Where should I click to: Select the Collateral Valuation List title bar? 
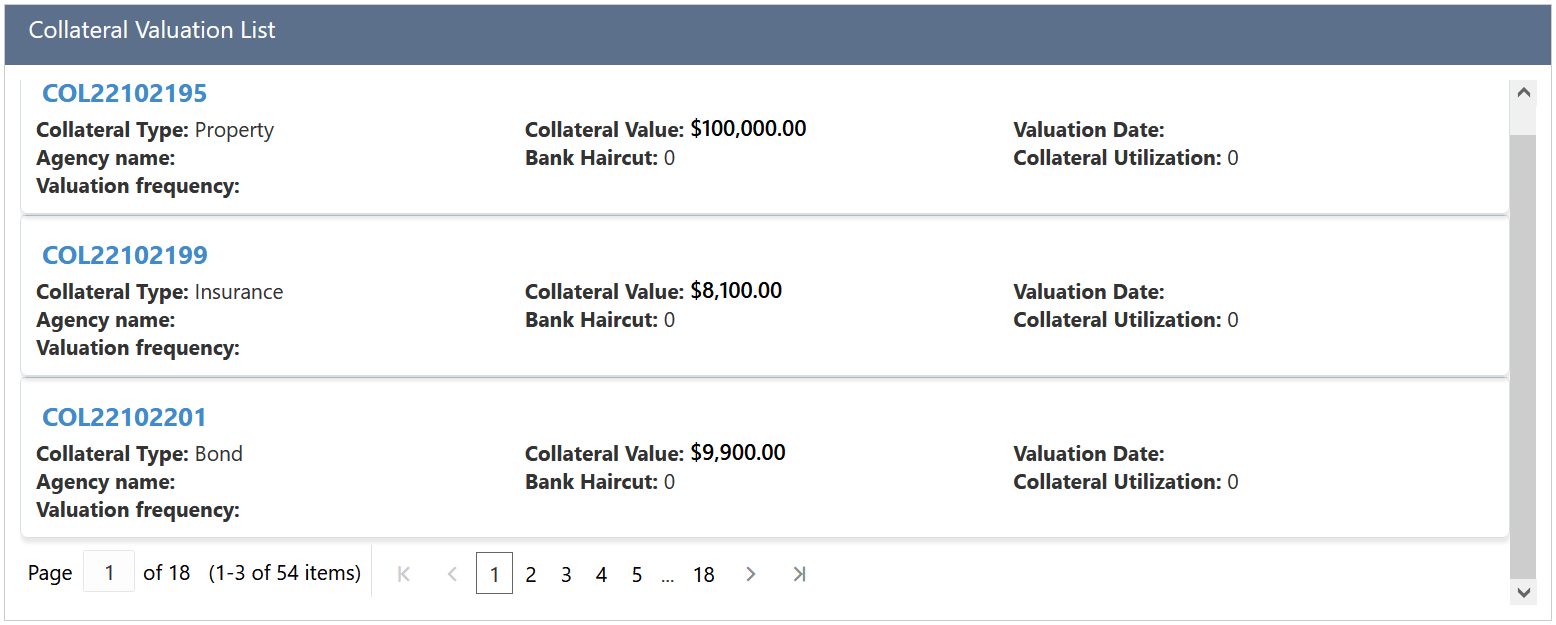point(152,29)
